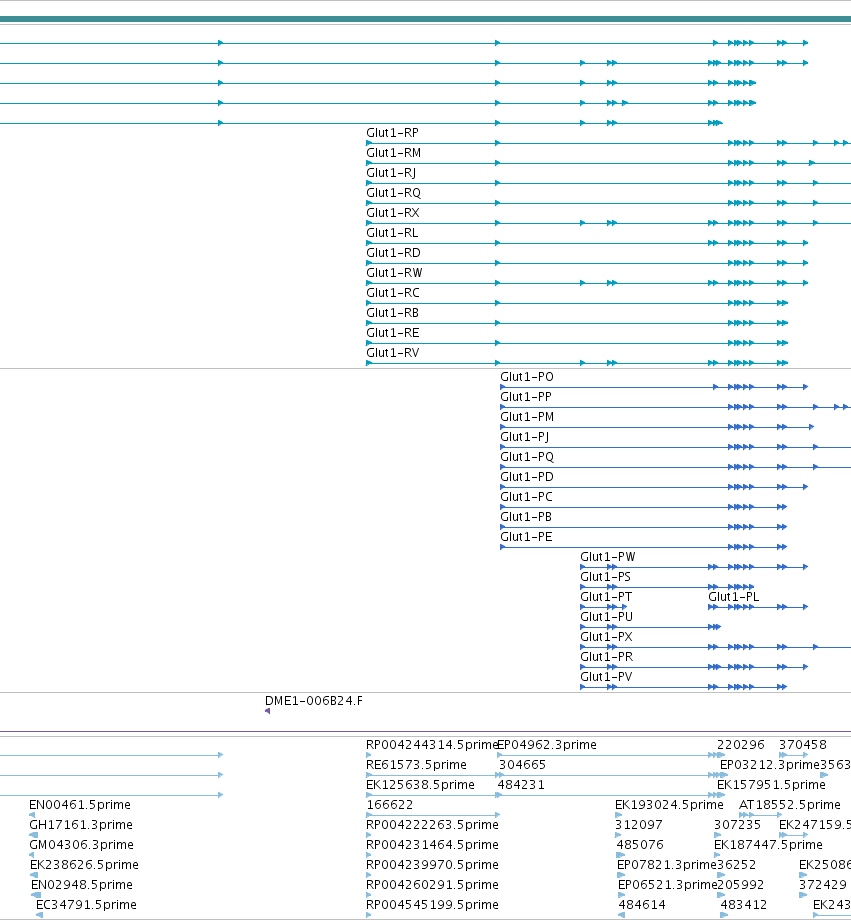Image resolution: width=851 pixels, height=920 pixels.
Task: Choose the EN02948.5prime EST label
Action: [x=82, y=884]
